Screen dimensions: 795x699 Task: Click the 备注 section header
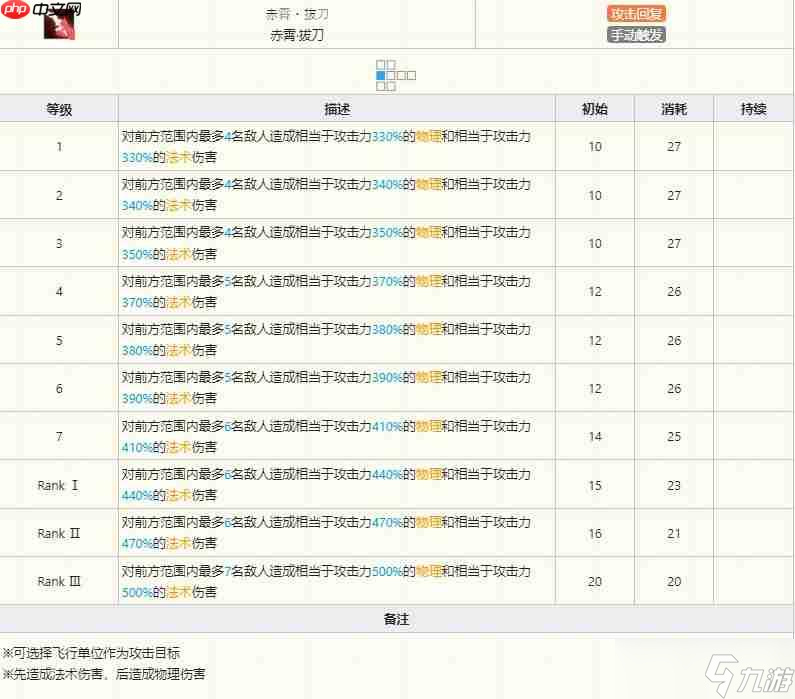[x=397, y=619]
